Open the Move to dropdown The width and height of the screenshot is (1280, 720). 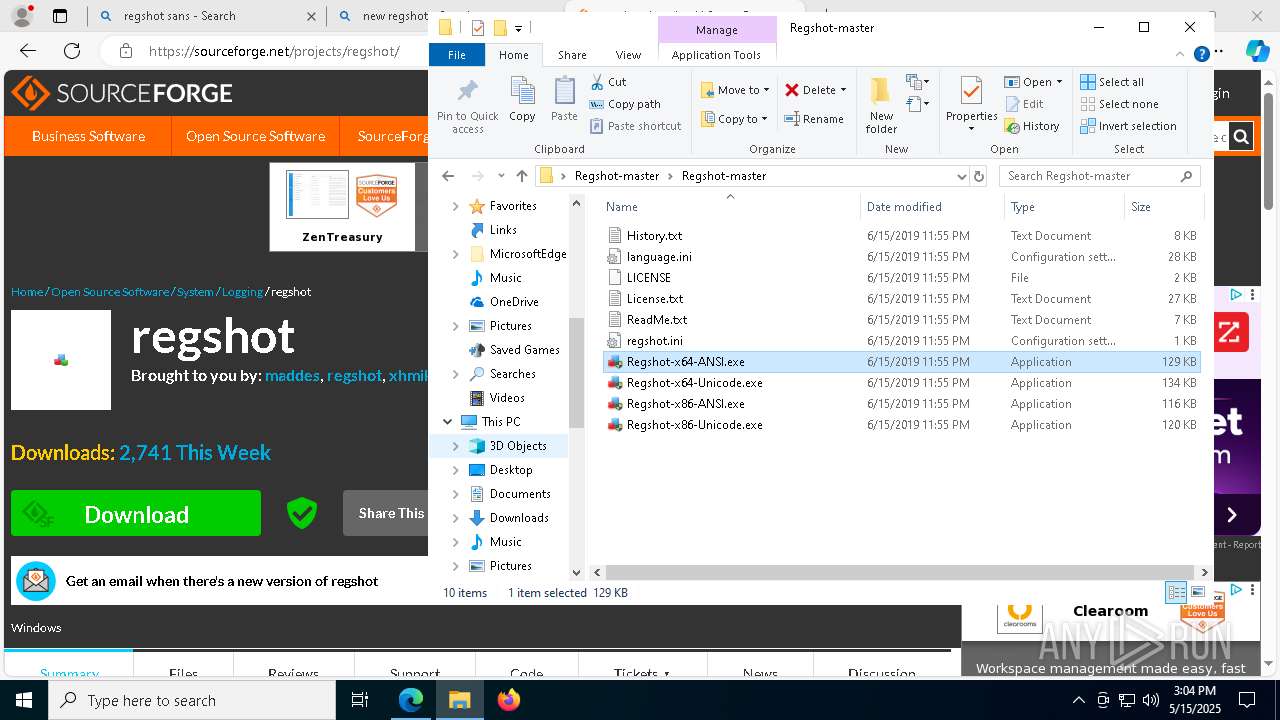(x=735, y=90)
